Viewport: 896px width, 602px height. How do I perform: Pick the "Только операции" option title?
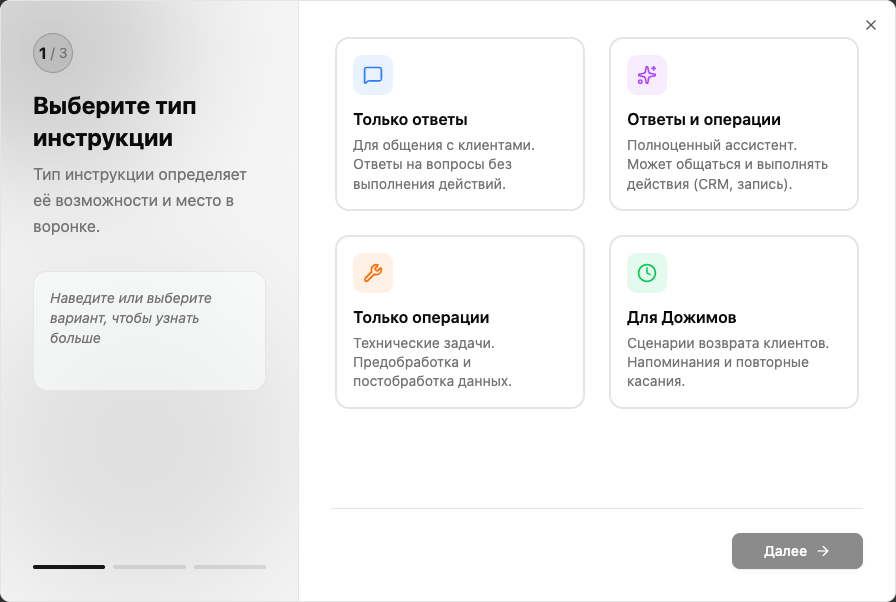point(421,318)
